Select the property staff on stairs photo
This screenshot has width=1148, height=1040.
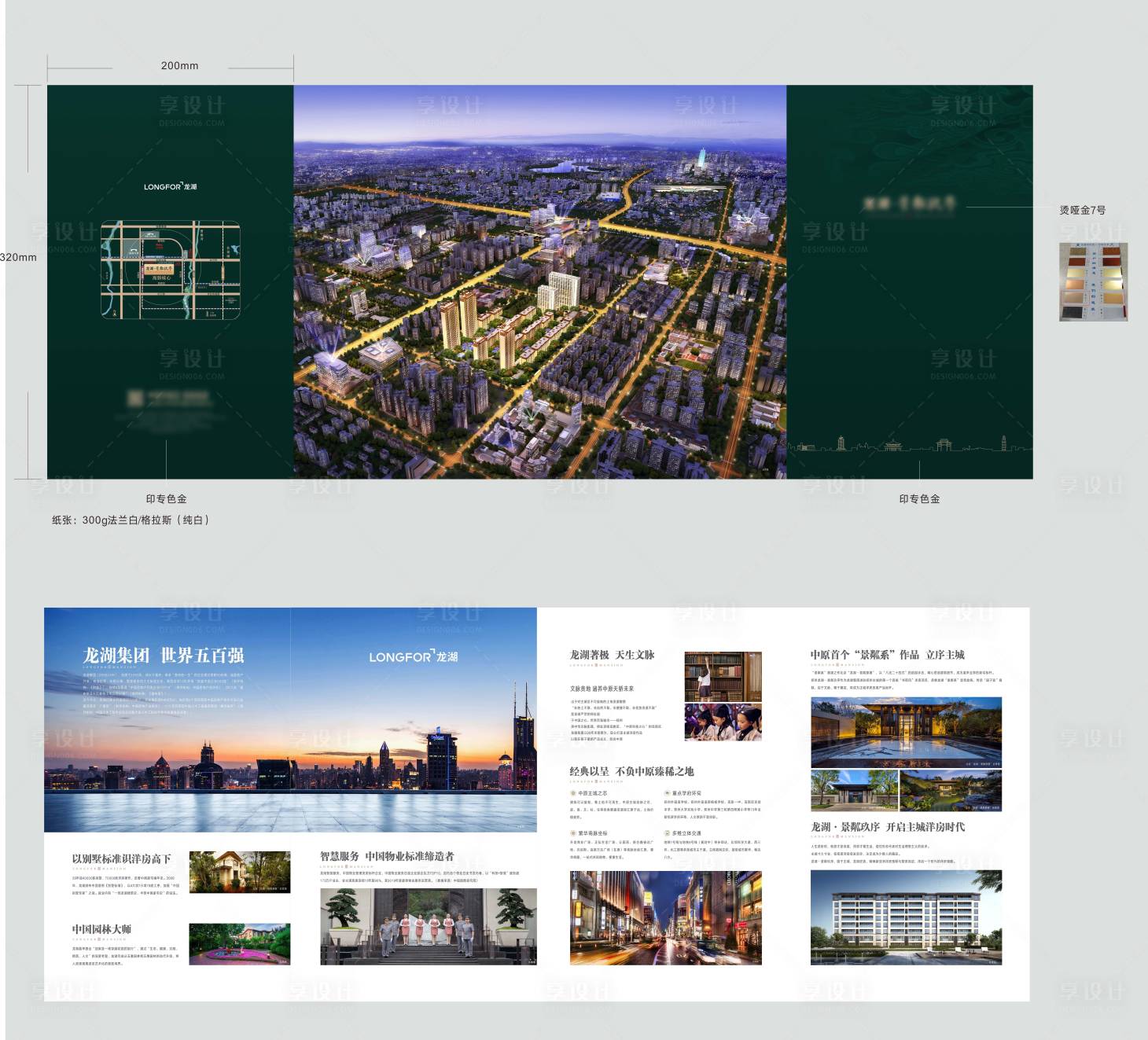tap(429, 927)
